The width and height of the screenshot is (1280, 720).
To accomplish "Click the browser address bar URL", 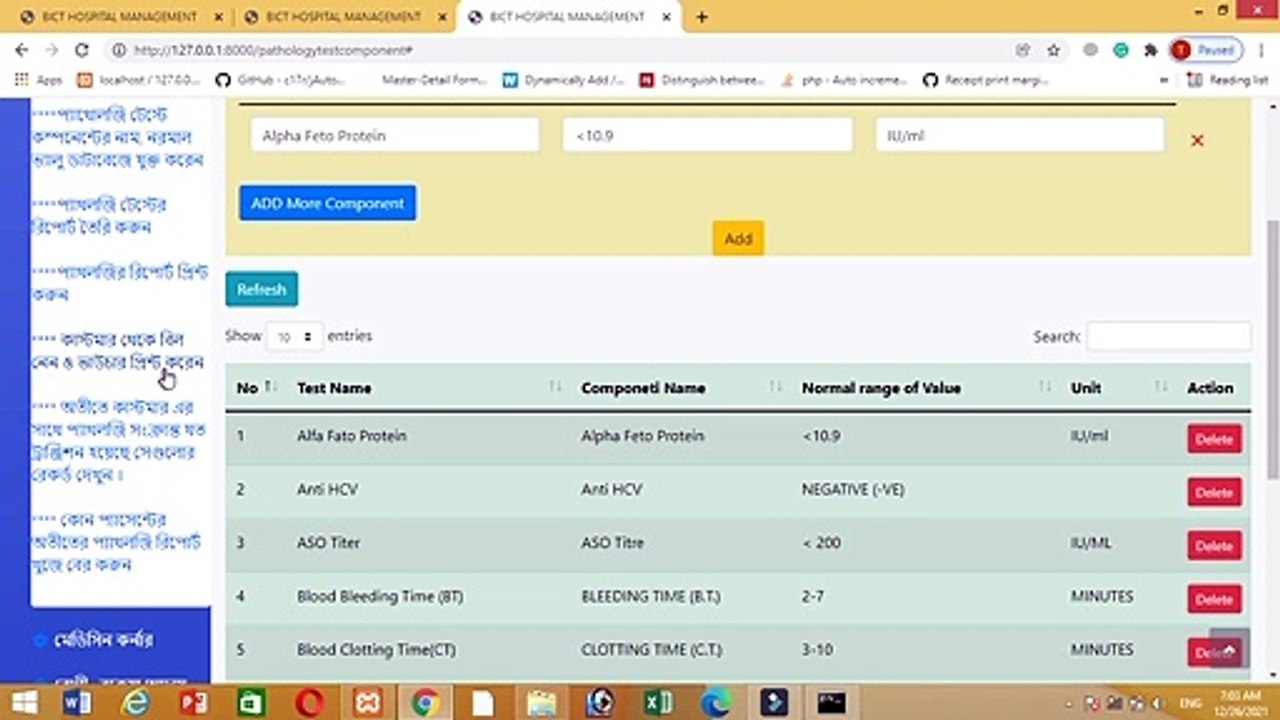I will click(273, 50).
